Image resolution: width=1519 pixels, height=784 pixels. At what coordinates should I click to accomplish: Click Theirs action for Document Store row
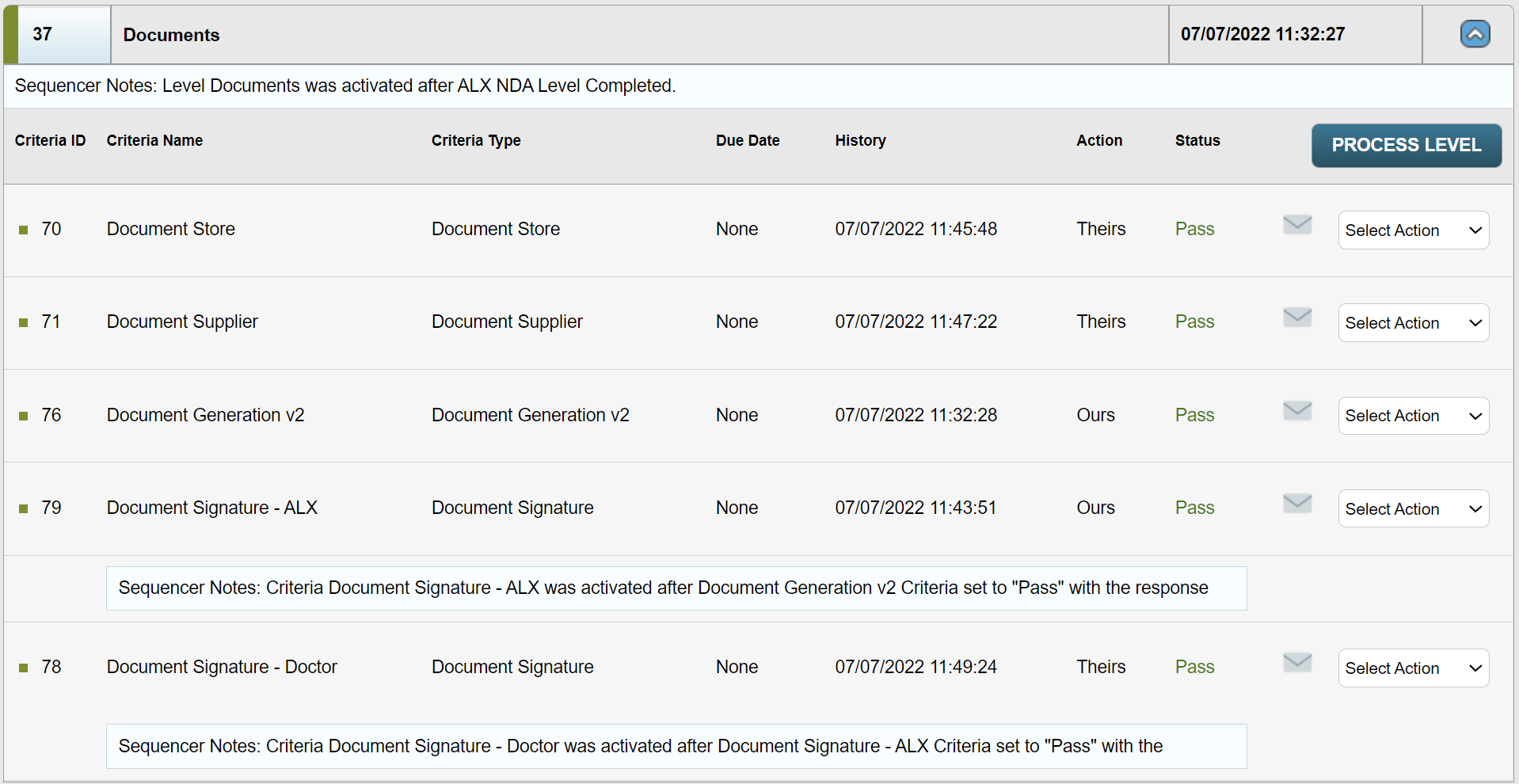tap(1101, 229)
